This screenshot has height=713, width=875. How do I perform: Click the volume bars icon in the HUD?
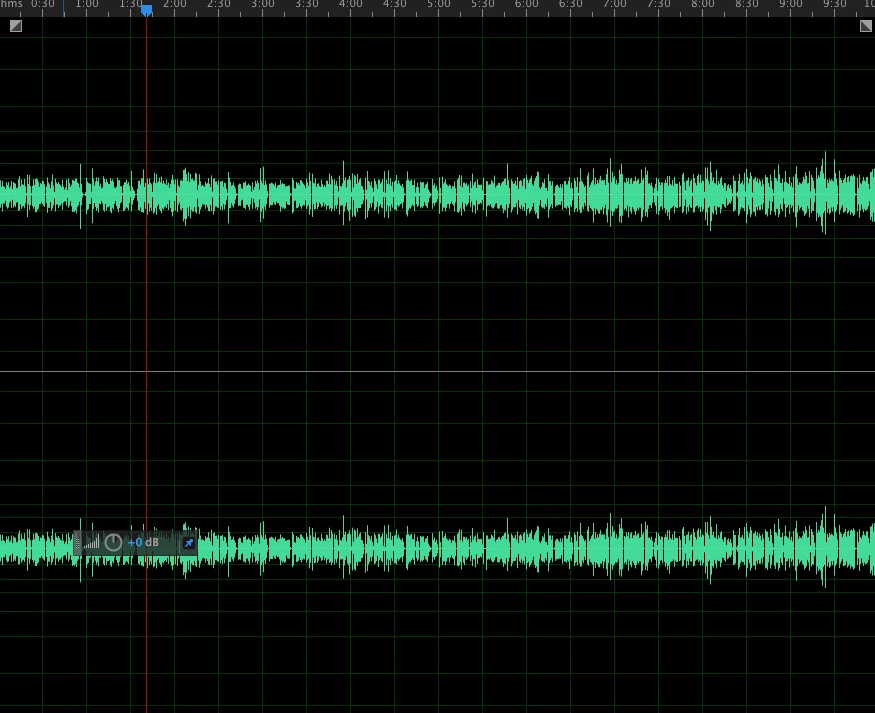[x=92, y=542]
